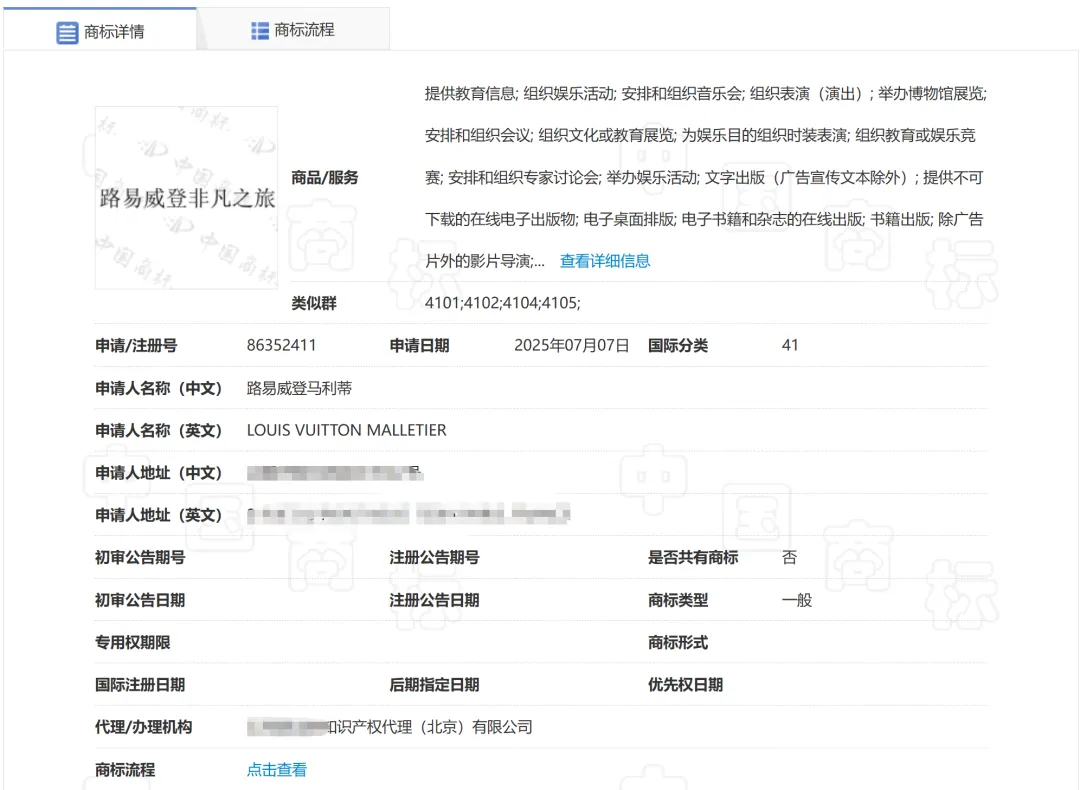Switch to the 商标详情 tab
The image size is (1080, 790).
[x=100, y=31]
